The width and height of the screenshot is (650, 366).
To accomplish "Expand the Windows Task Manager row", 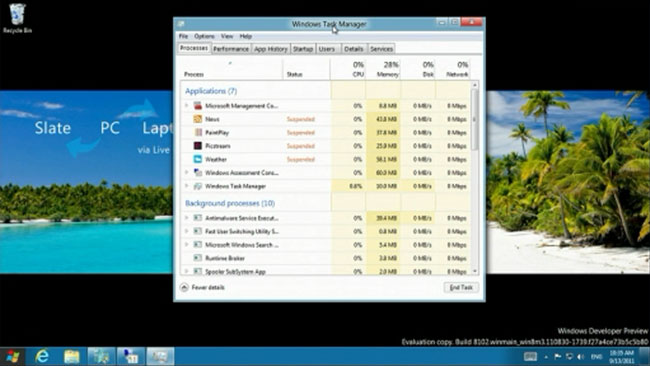I will [187, 186].
